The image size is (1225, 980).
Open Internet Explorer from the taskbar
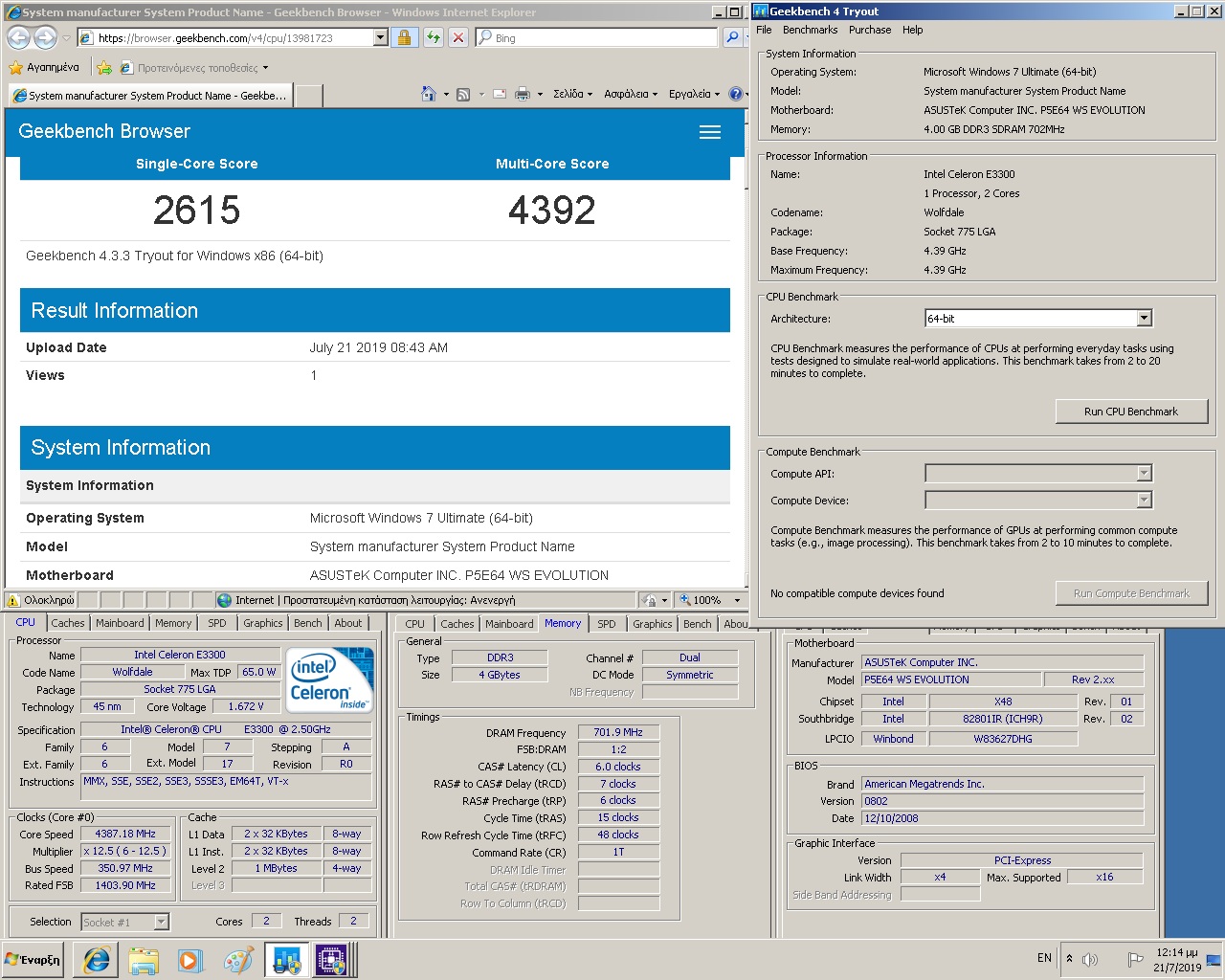coord(97,960)
